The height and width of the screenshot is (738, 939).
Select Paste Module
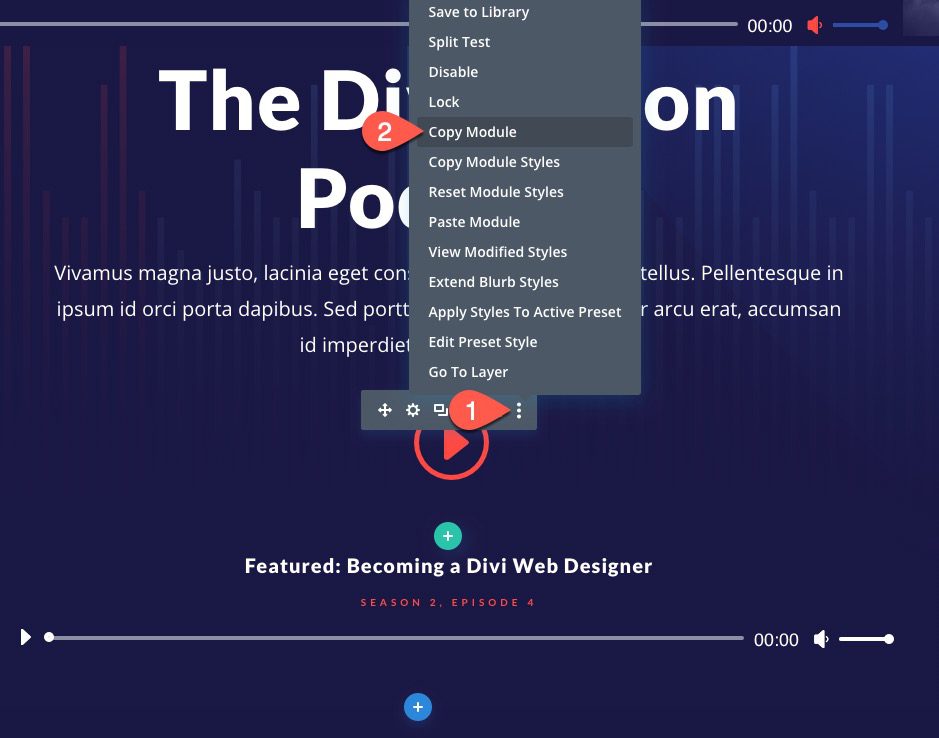[474, 221]
